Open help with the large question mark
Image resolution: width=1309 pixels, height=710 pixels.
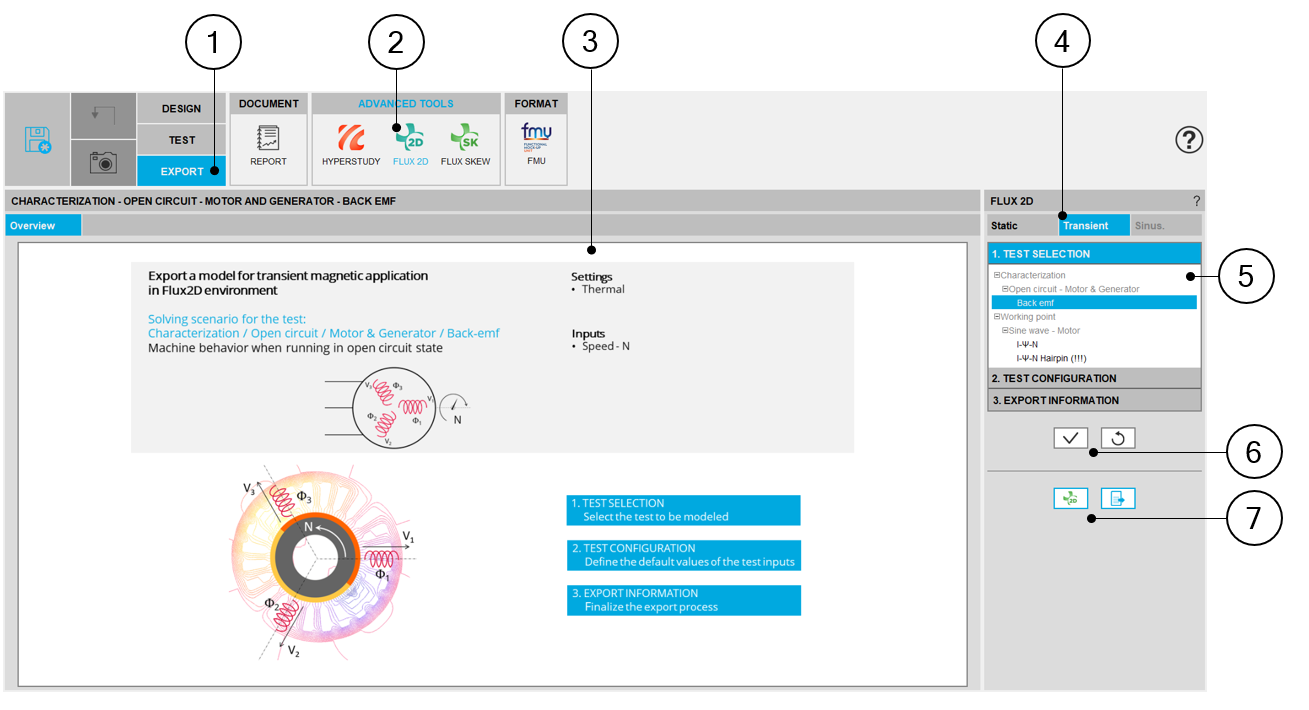1187,141
